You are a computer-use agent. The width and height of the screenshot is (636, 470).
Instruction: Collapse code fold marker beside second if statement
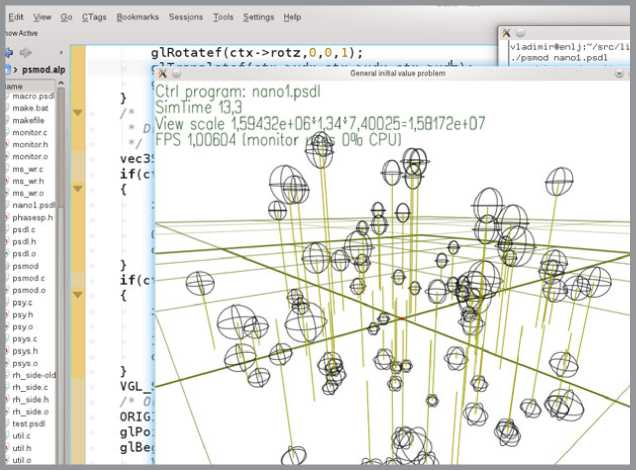77,294
